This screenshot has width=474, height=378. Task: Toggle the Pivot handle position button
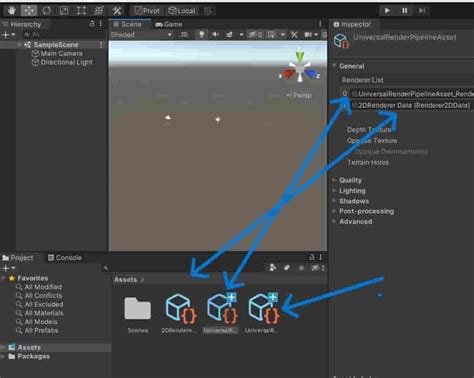[x=147, y=11]
